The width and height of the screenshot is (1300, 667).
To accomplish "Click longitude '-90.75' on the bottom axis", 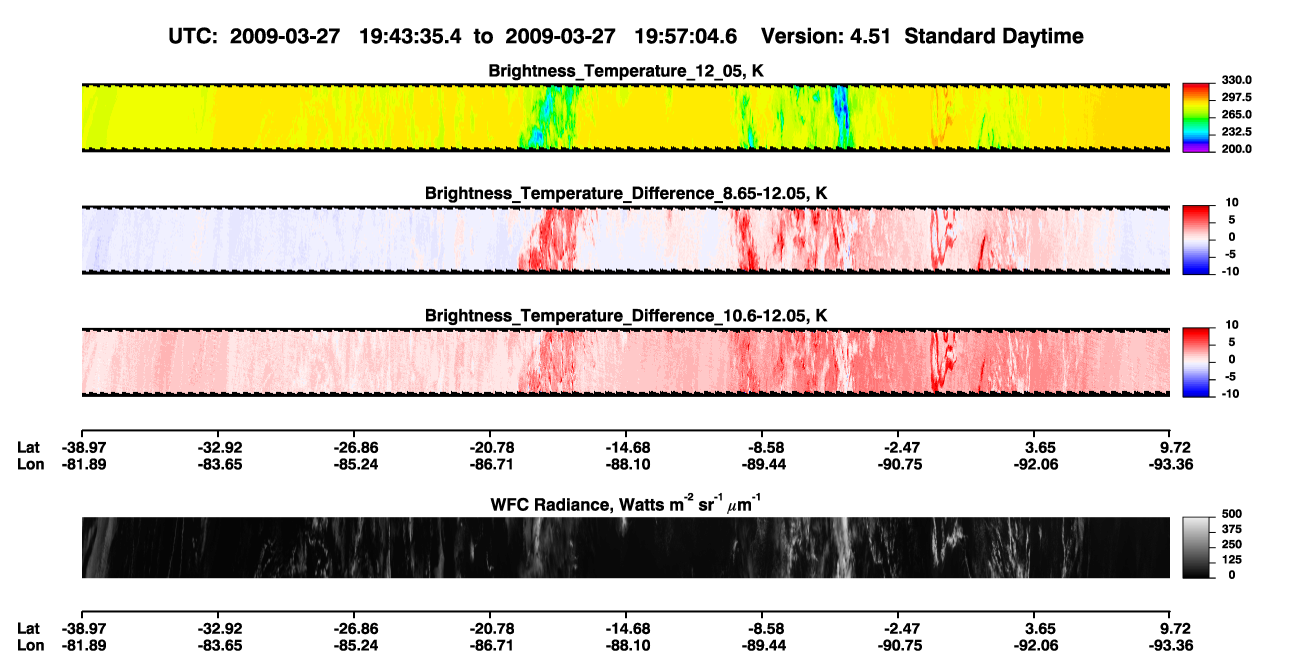I will [x=898, y=645].
